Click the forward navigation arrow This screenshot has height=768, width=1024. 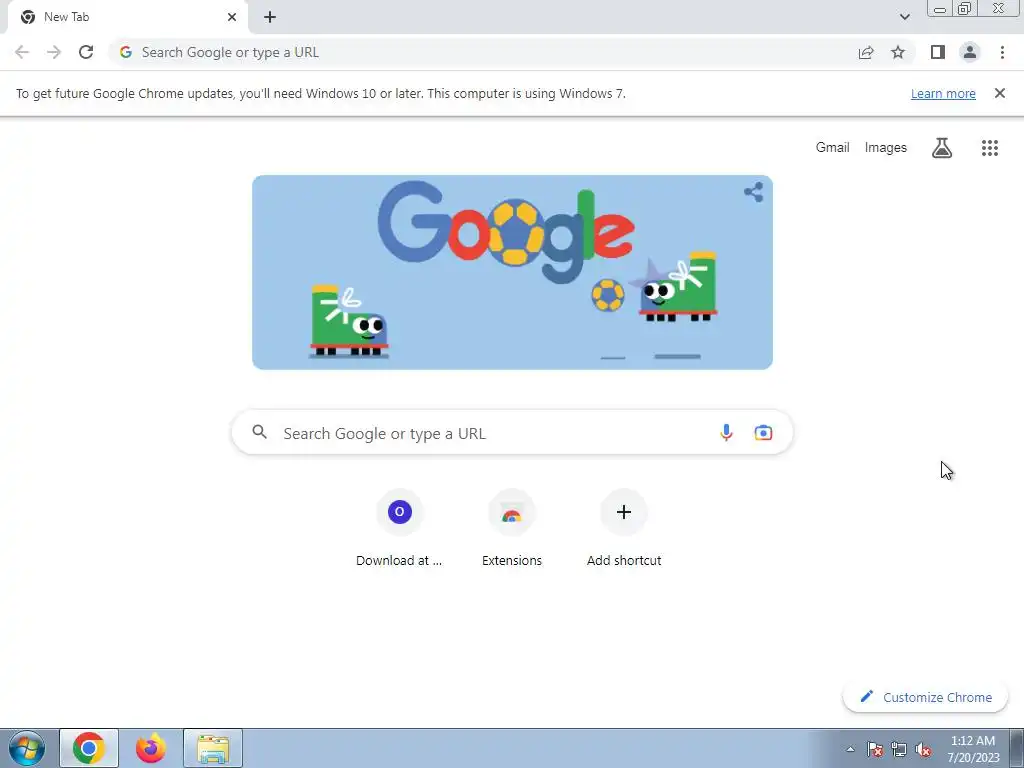pyautogui.click(x=54, y=52)
